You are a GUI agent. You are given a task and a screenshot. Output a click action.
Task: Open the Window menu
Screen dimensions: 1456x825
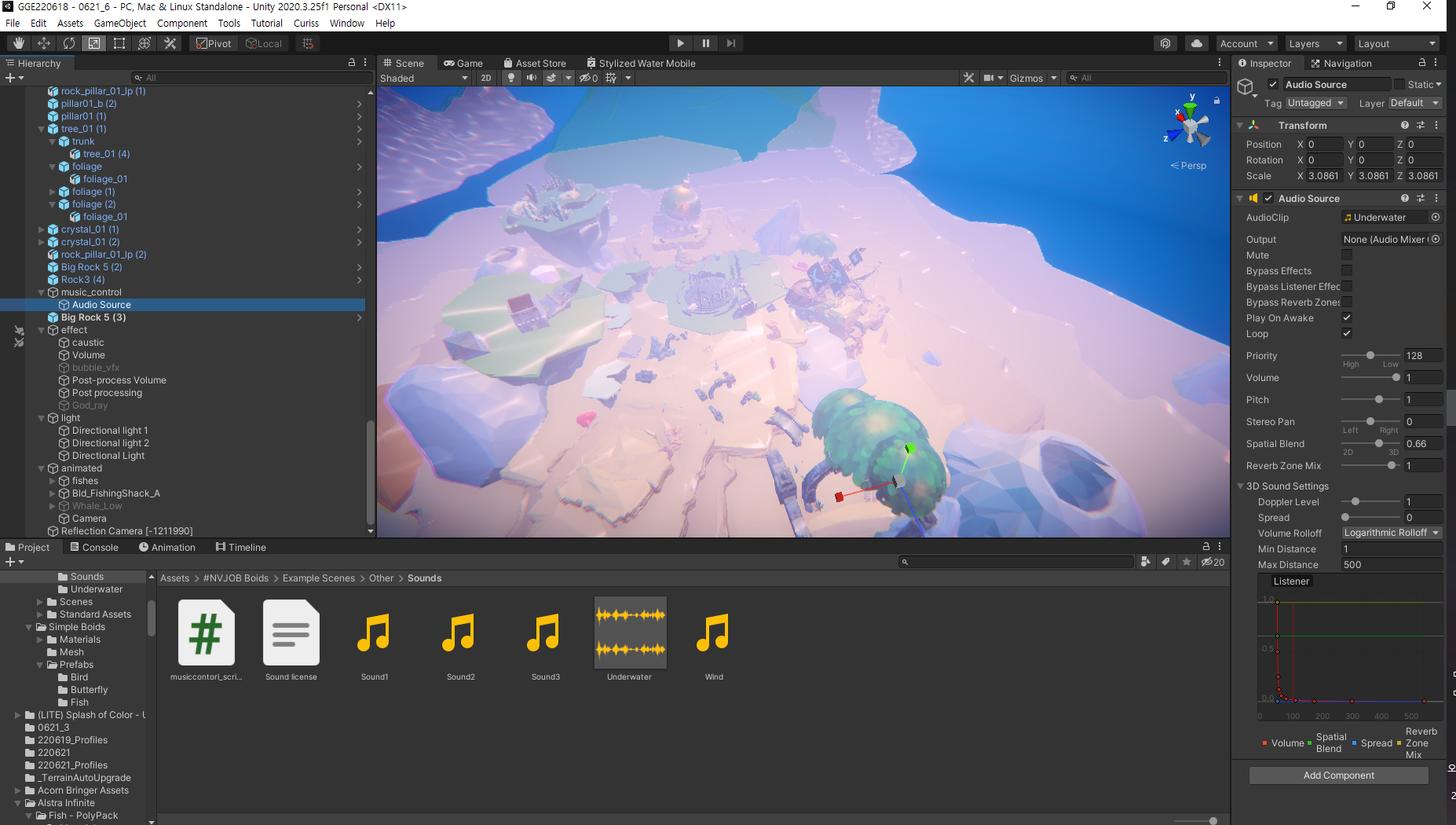(346, 23)
